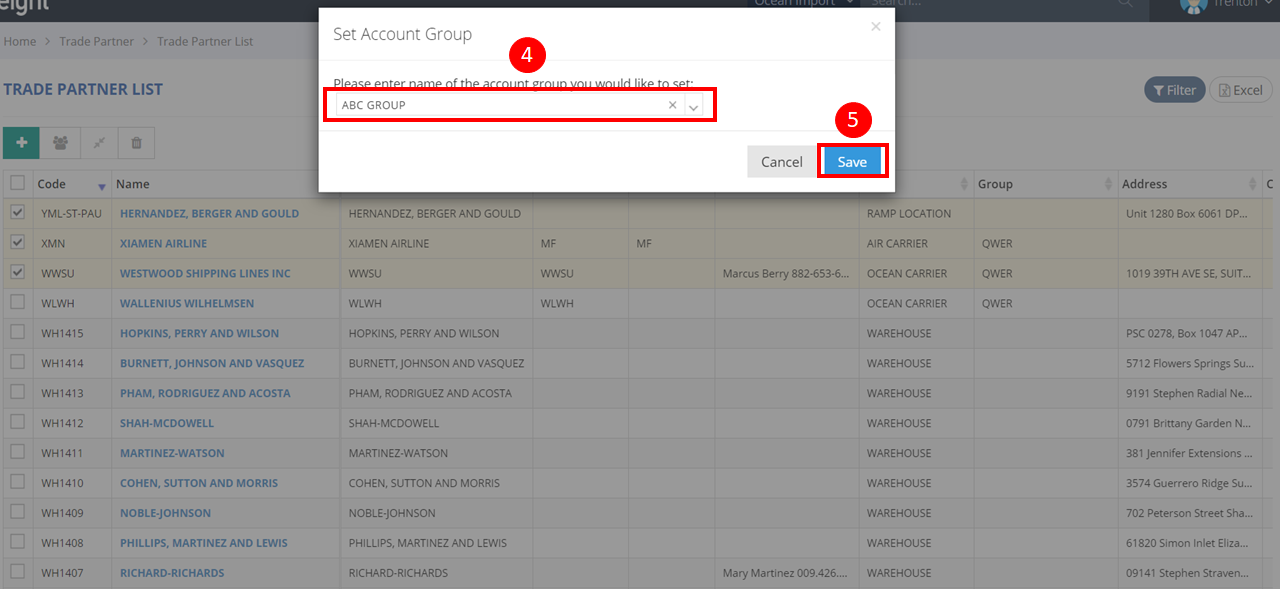Open the Trenton user menu
The height and width of the screenshot is (589, 1280).
[x=1220, y=4]
